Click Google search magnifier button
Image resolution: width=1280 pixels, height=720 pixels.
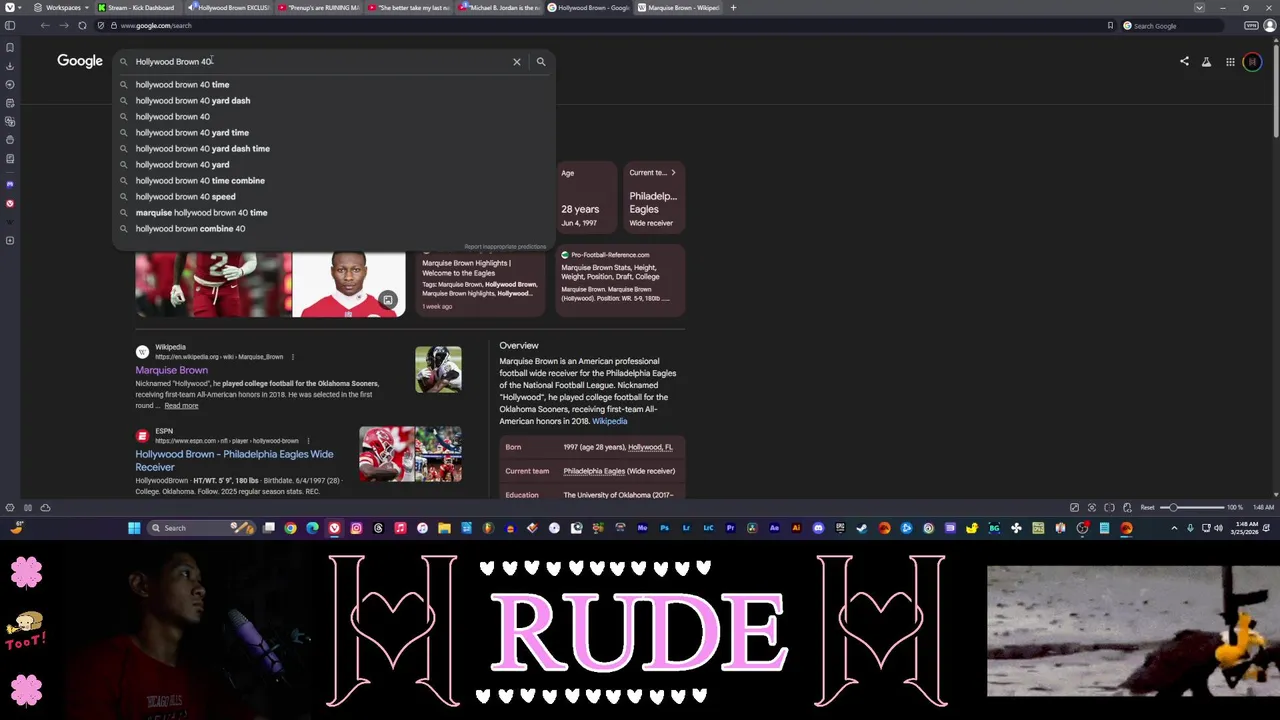(541, 62)
